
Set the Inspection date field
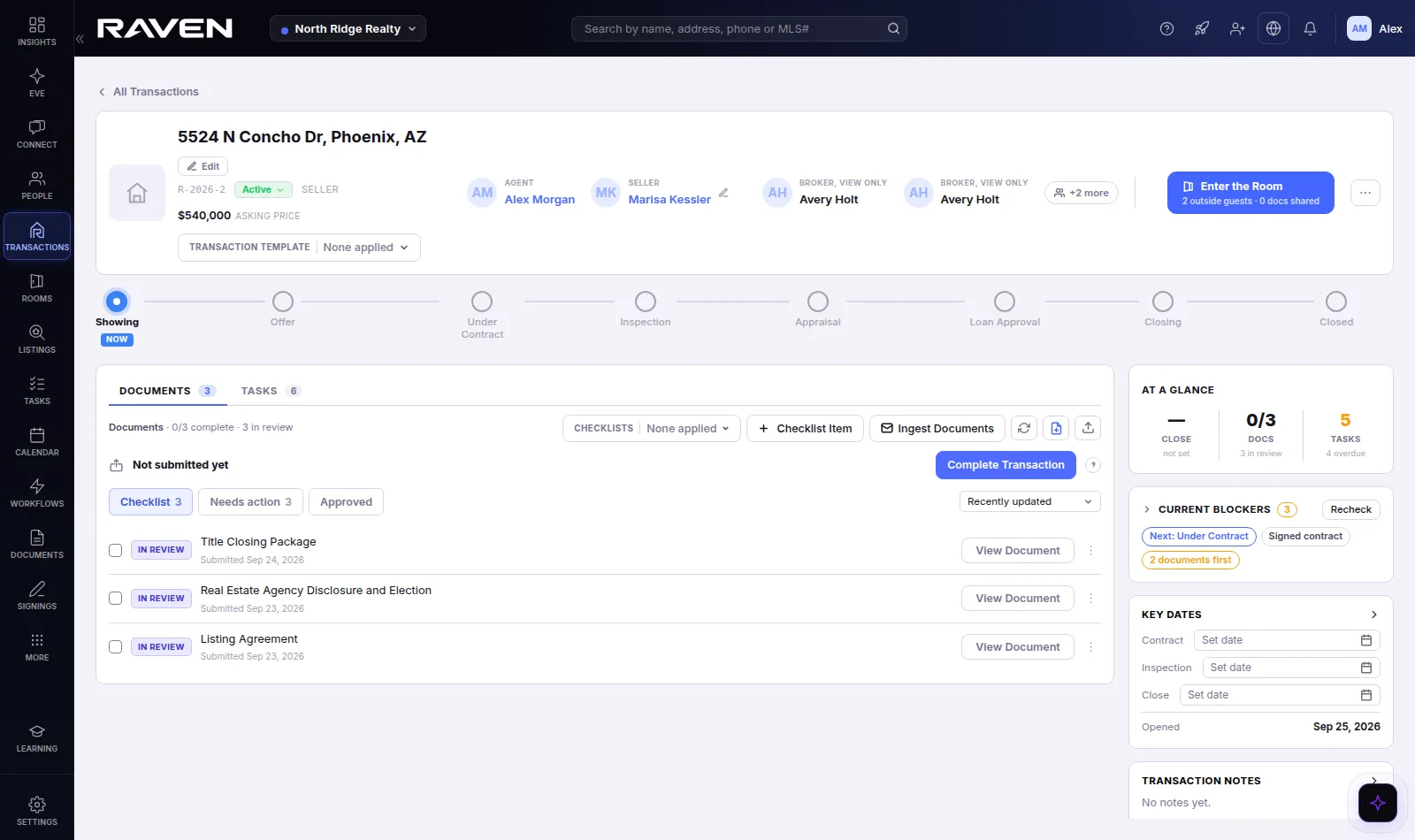(x=1291, y=668)
